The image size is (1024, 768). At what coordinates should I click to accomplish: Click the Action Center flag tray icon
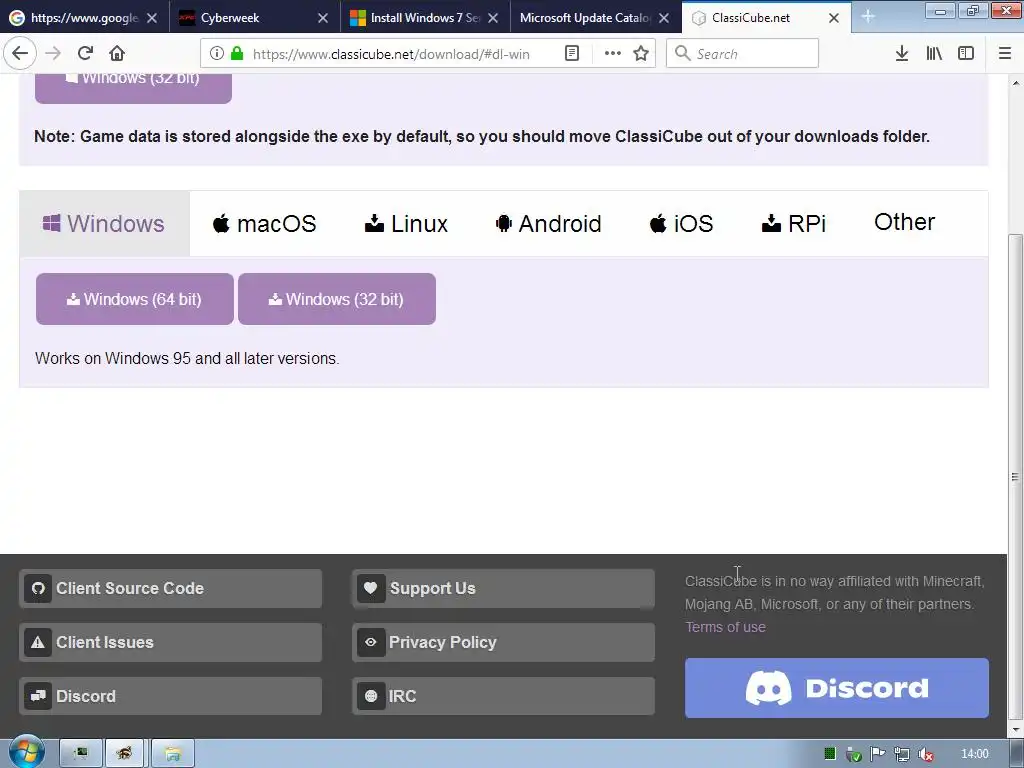pyautogui.click(x=878, y=754)
